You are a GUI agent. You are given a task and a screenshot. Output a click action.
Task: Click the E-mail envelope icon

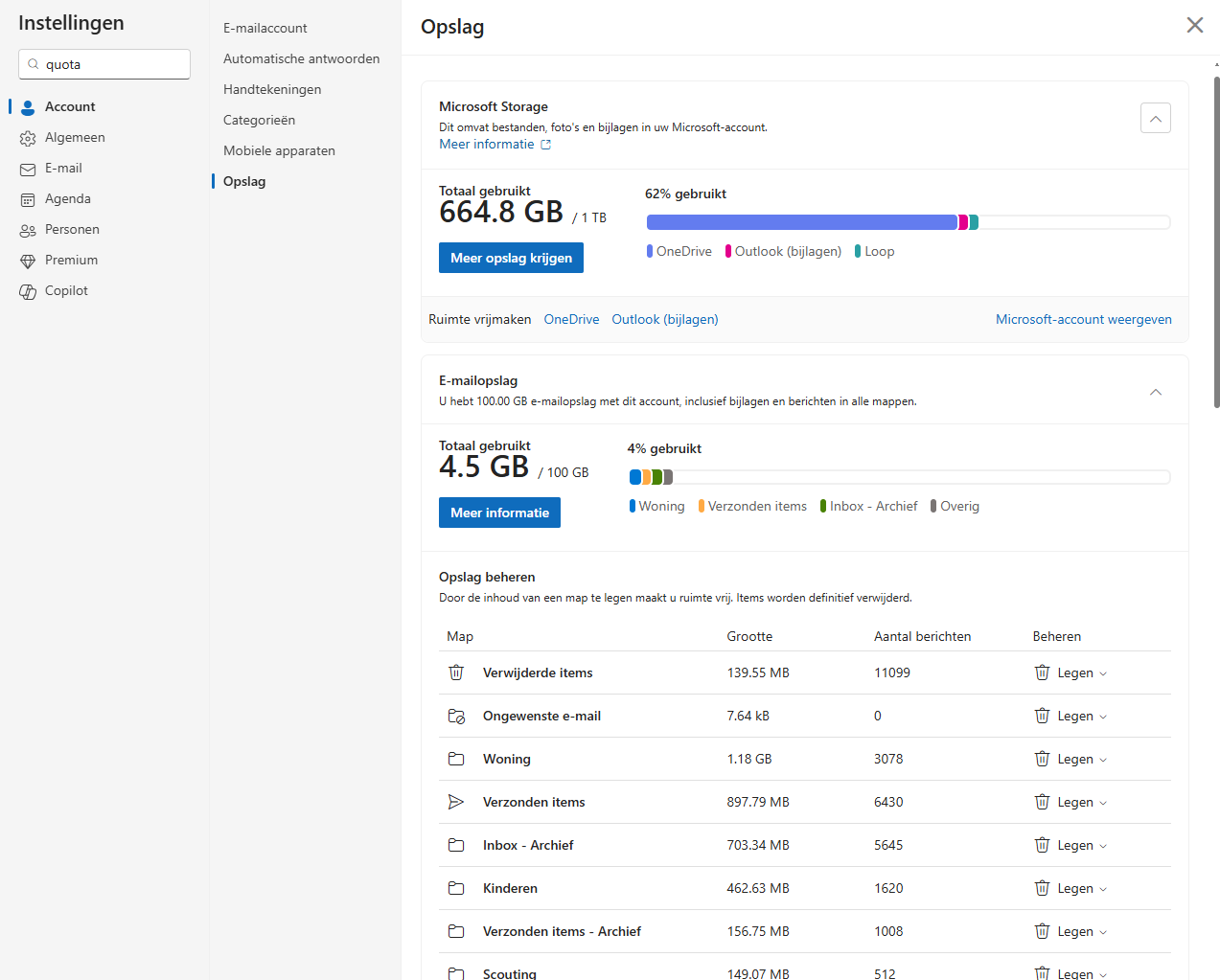click(x=28, y=169)
